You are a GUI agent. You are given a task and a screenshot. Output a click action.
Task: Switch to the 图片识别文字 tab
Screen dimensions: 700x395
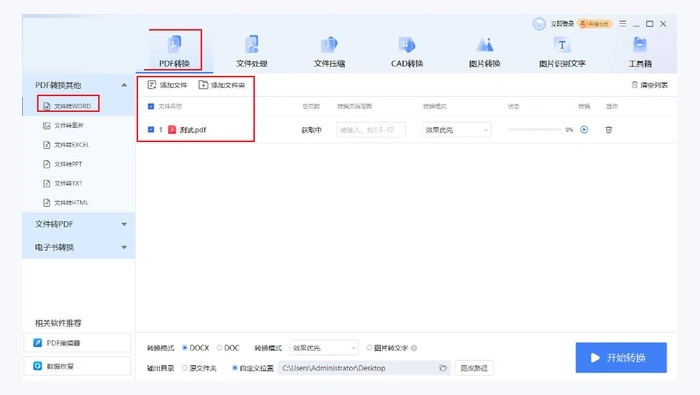(562, 51)
